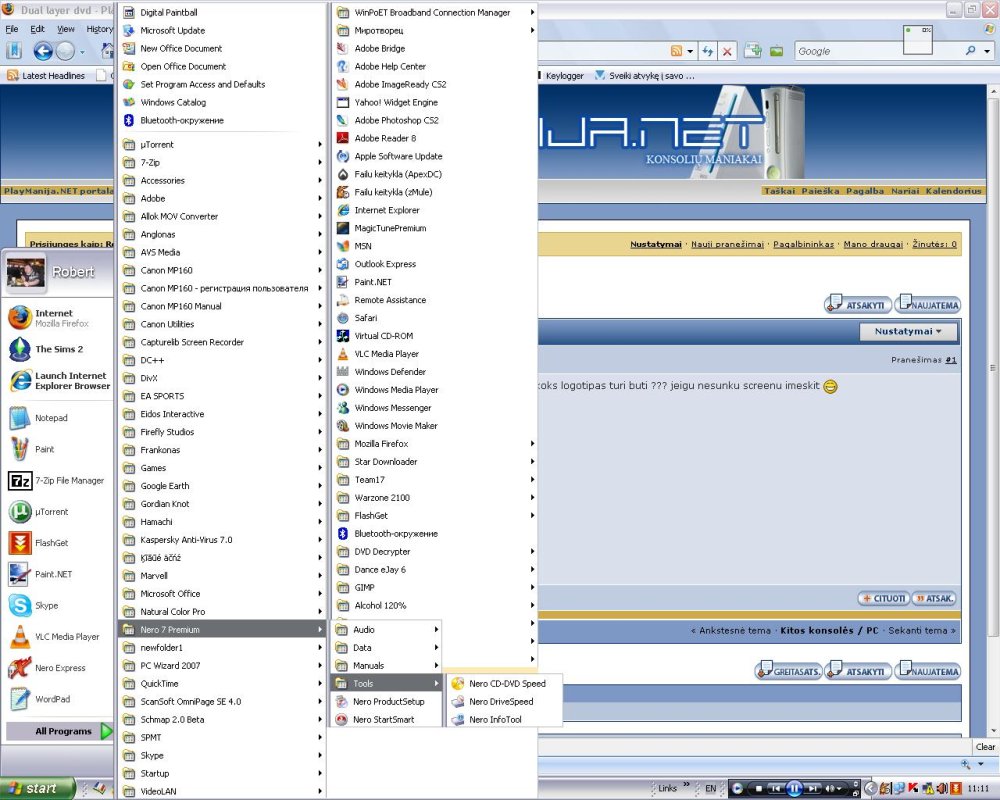Click GREITAS ATS. quick reply button

tap(788, 671)
